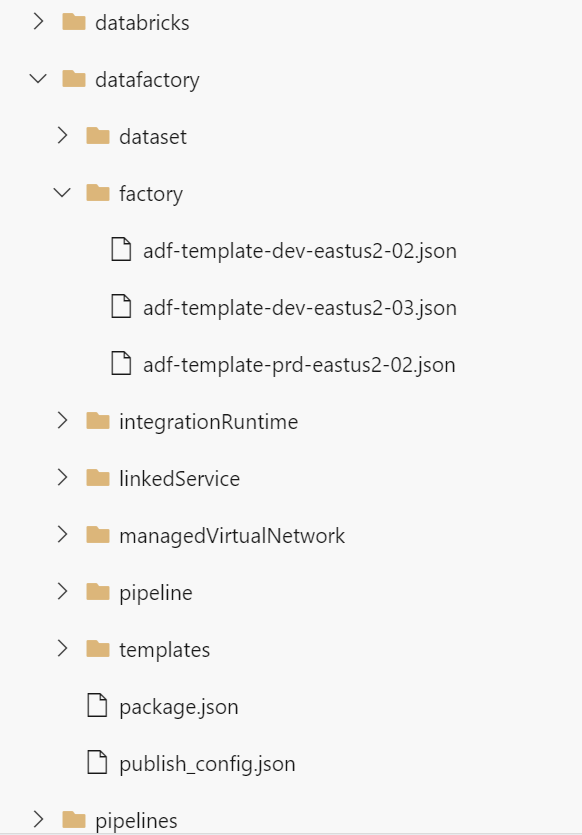The width and height of the screenshot is (582, 835).
Task: Click the file icon beside package.json
Action: (x=98, y=706)
